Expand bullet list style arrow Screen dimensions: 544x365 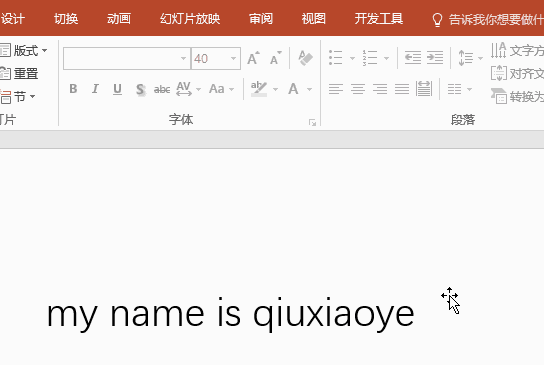pyautogui.click(x=352, y=58)
